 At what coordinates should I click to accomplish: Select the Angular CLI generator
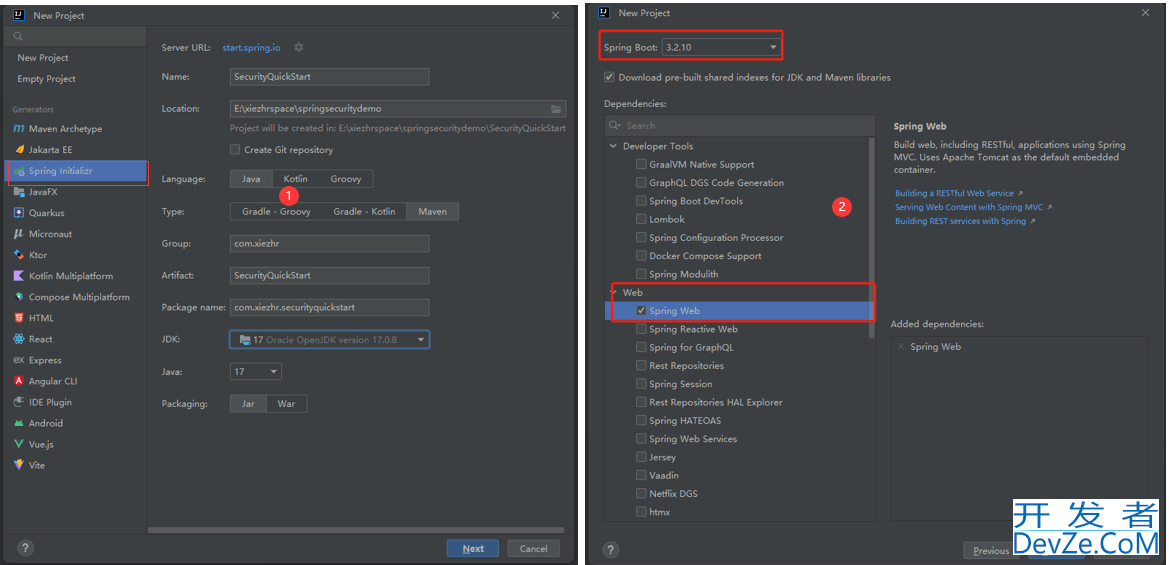(53, 381)
